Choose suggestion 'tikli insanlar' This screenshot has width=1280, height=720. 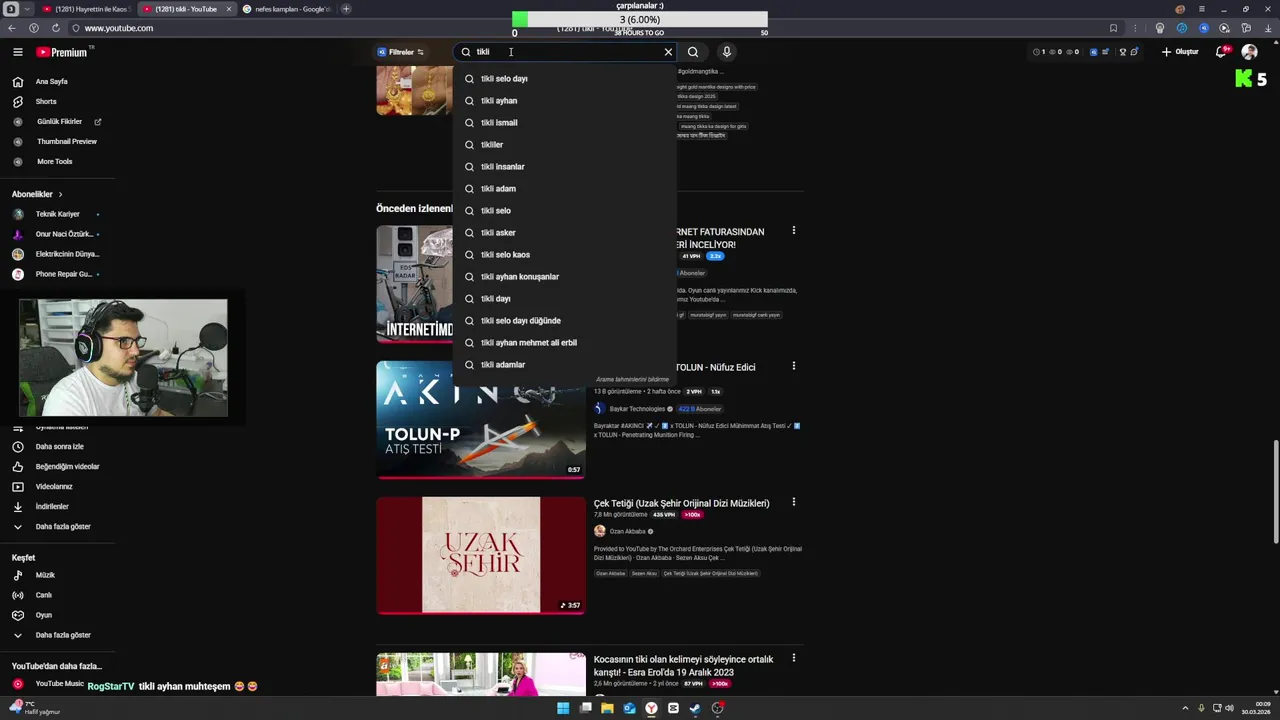click(x=565, y=167)
